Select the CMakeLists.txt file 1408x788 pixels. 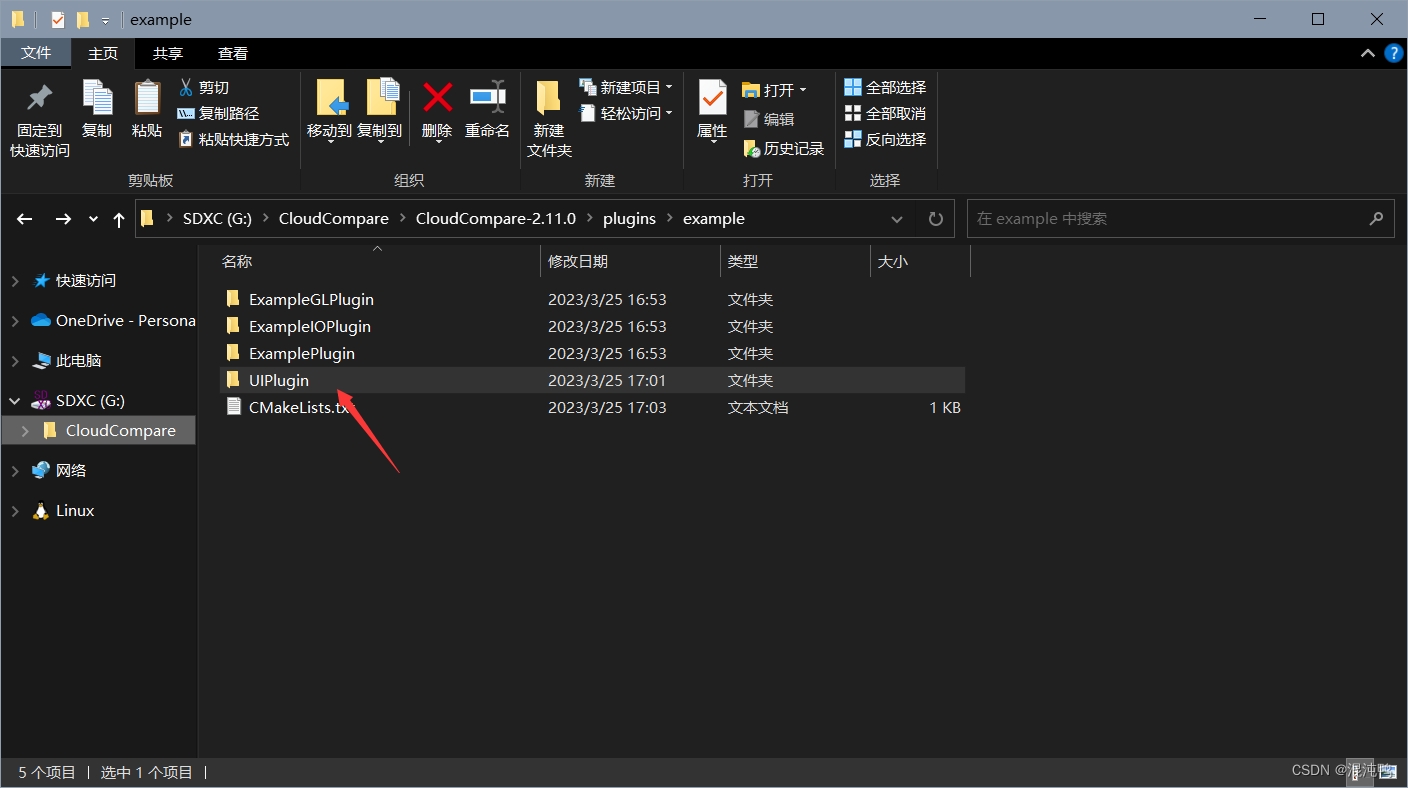point(592,407)
